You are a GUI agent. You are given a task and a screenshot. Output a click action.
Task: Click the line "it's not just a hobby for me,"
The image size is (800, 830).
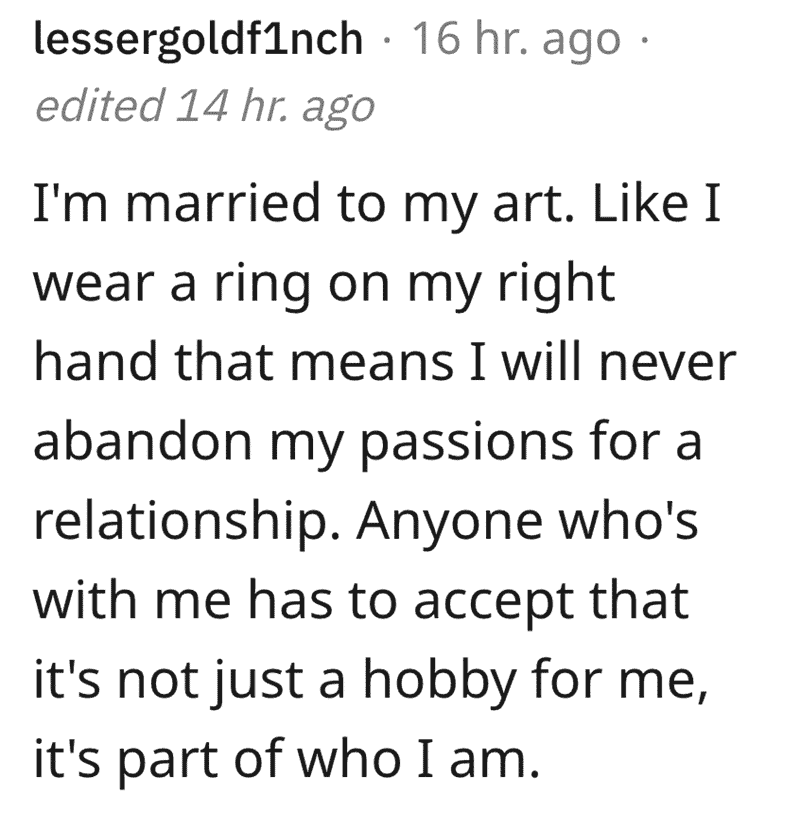click(x=370, y=682)
